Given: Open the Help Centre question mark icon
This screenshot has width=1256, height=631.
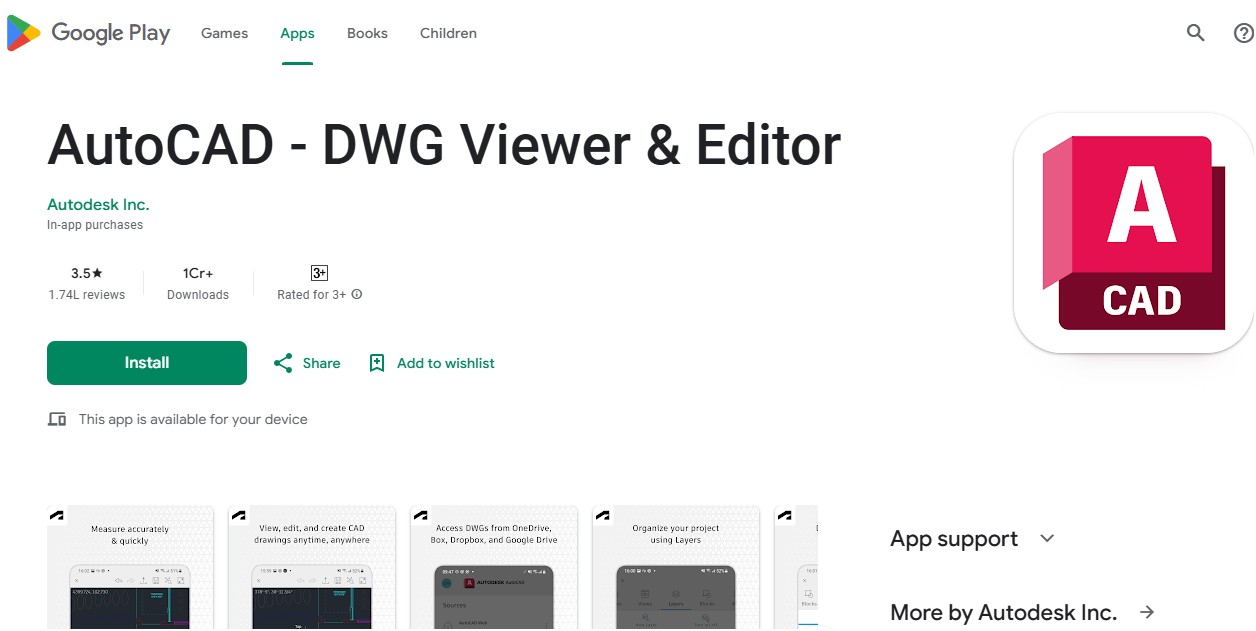Looking at the screenshot, I should (1243, 33).
